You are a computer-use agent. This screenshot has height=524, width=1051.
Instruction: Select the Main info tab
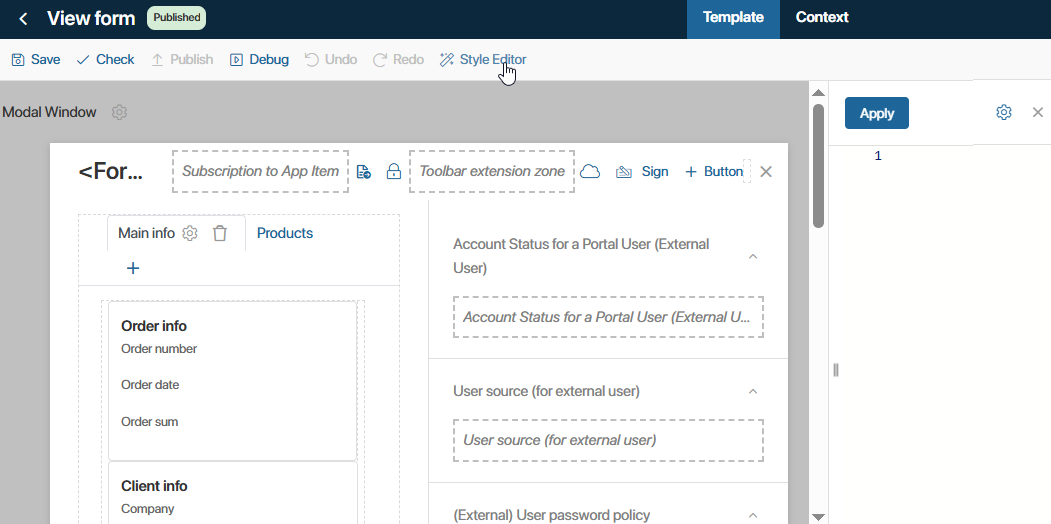coord(146,233)
